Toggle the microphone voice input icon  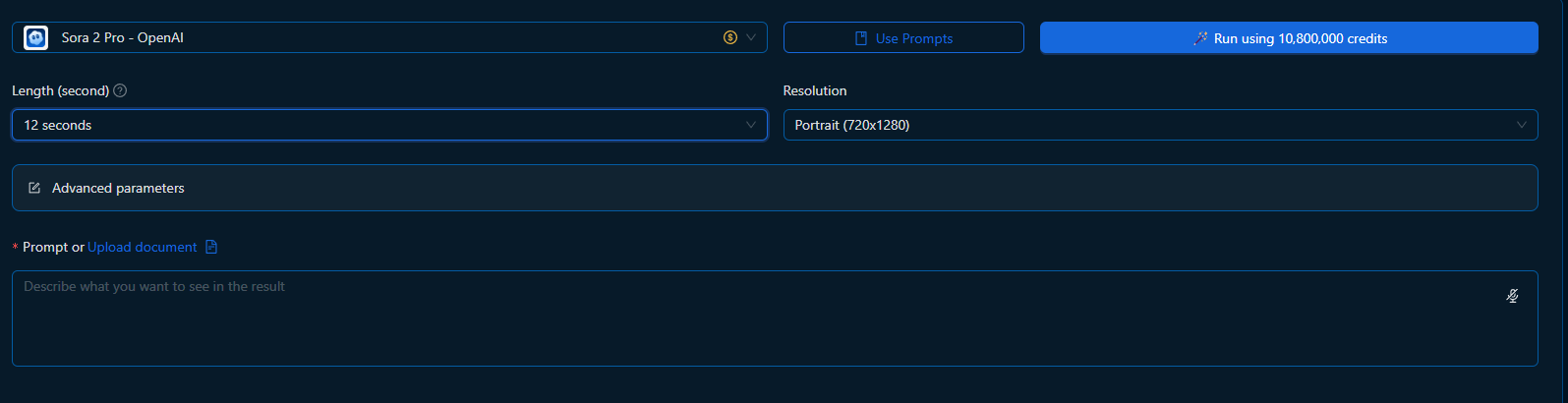coord(1512,296)
